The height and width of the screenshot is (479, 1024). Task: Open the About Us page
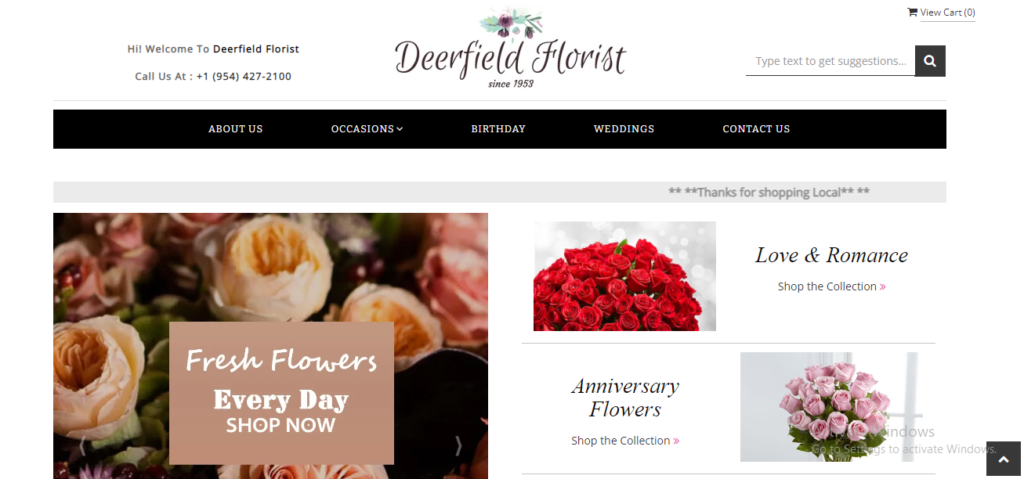coord(235,129)
